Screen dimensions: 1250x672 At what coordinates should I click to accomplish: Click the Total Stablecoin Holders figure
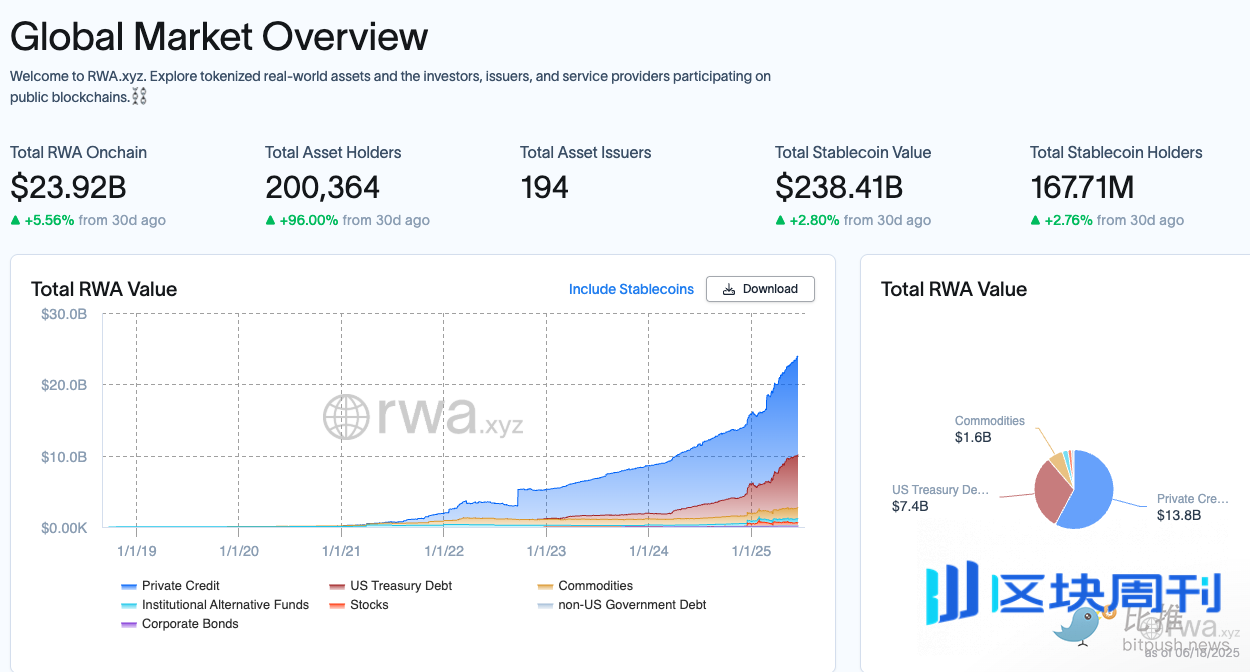[1083, 187]
